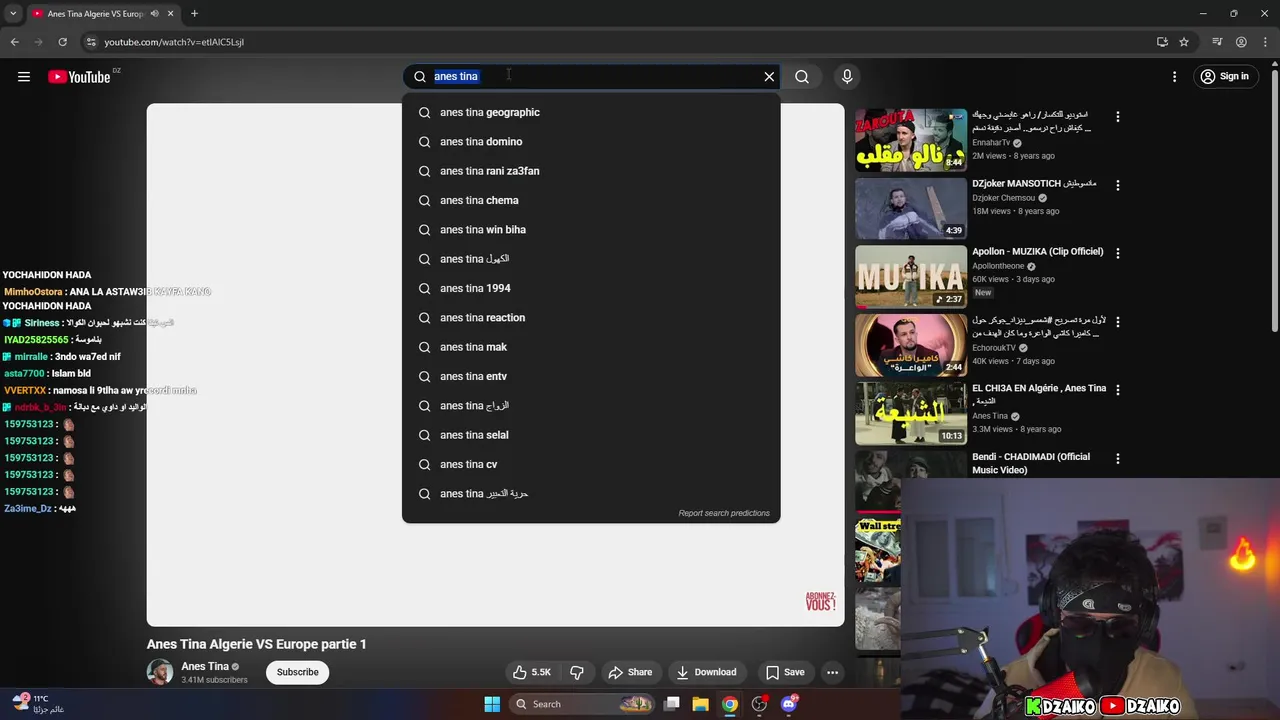View site information icon in address bar
1280x720 pixels.
[91, 42]
